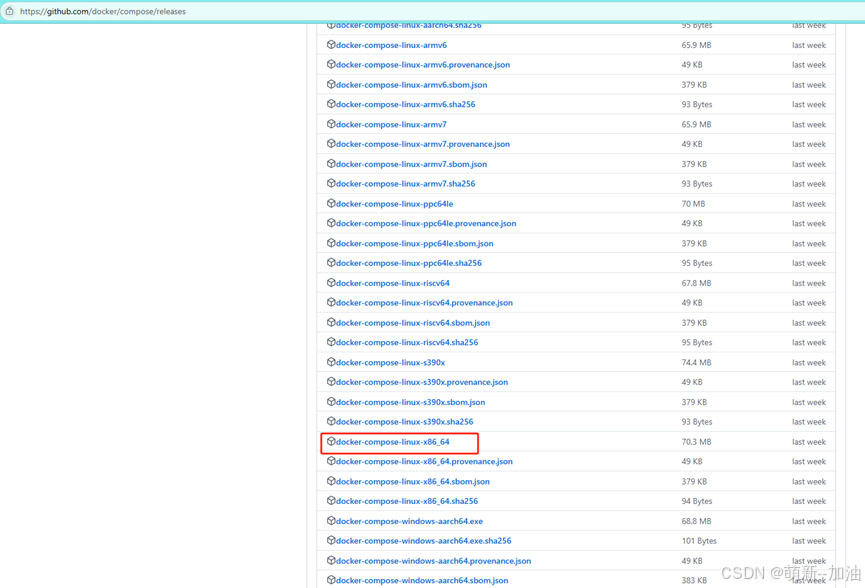Click package icon beside linux-armv7.sbom.json

pos(331,164)
